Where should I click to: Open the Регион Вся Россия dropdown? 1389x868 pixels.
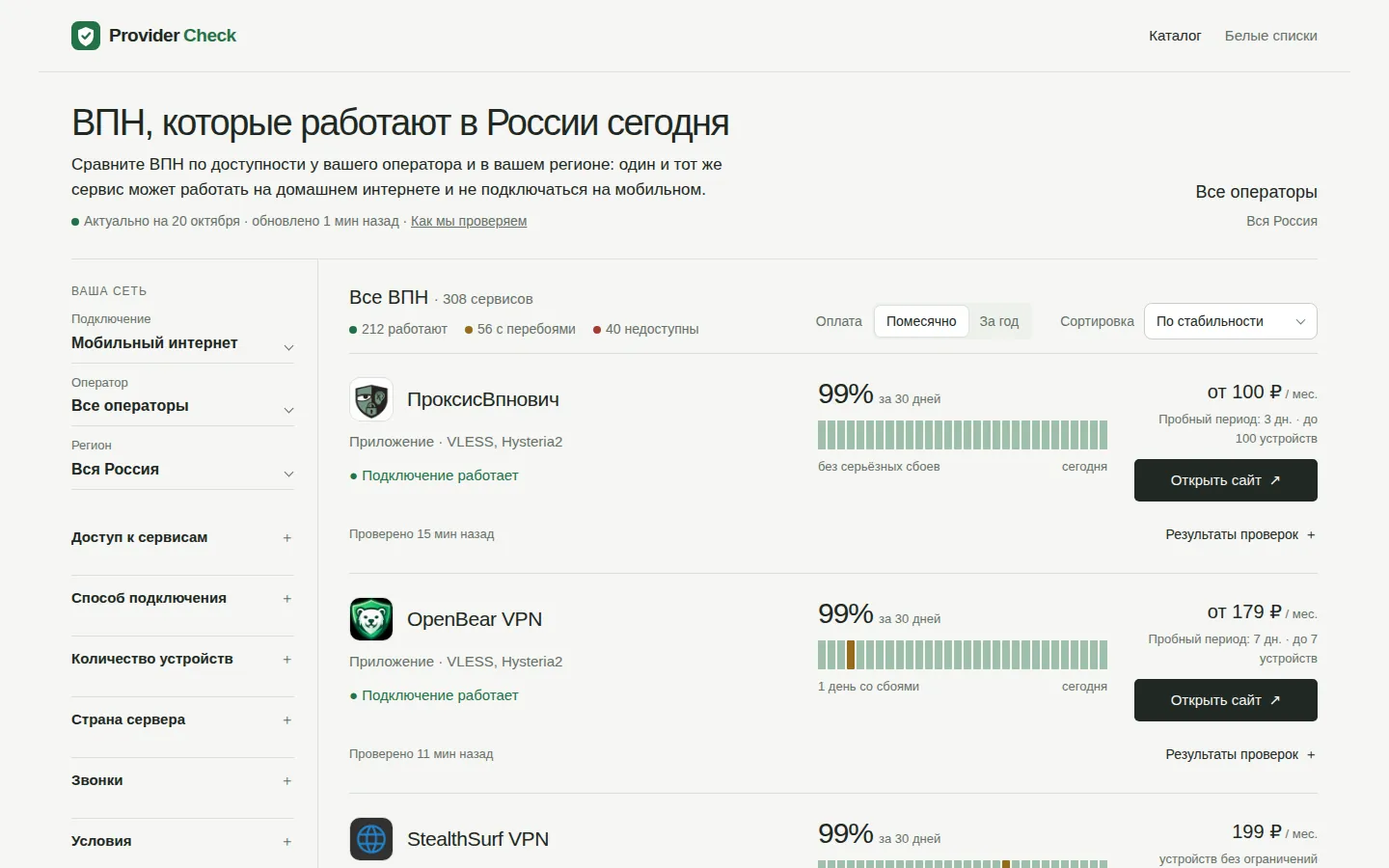point(182,470)
